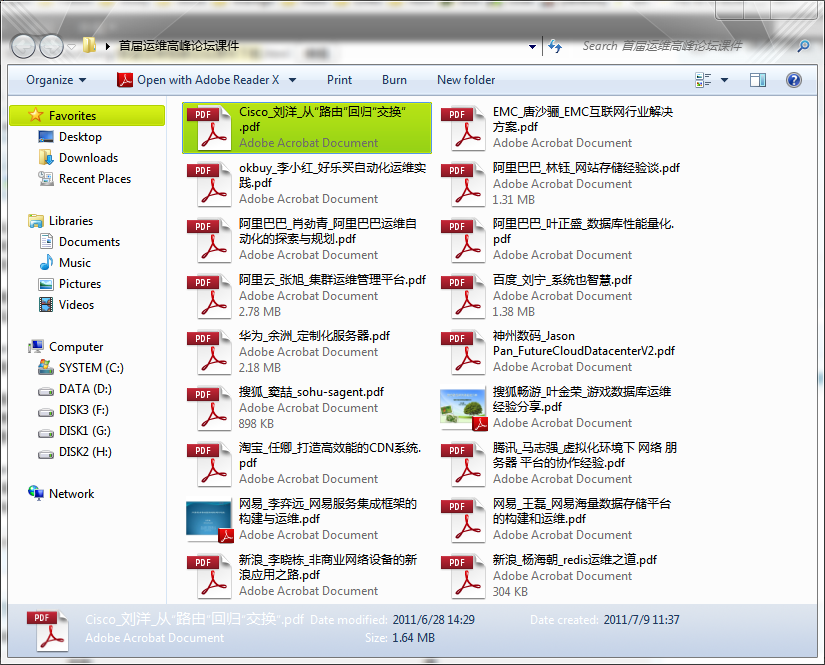
Task: Click New folder button
Action: pyautogui.click(x=466, y=80)
